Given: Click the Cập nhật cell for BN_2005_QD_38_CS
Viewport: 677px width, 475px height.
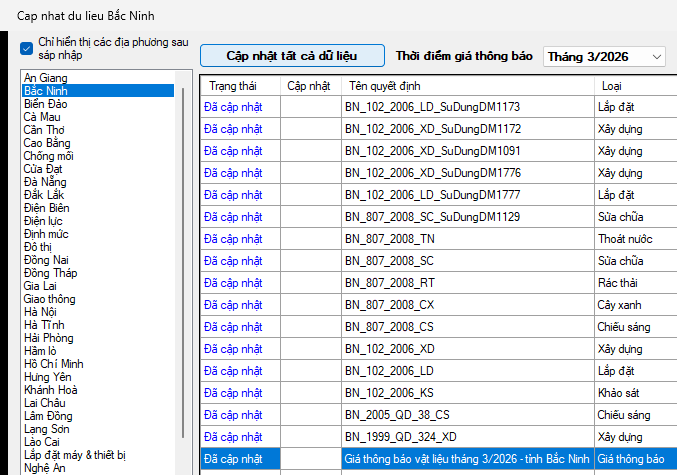Looking at the screenshot, I should (x=309, y=414).
